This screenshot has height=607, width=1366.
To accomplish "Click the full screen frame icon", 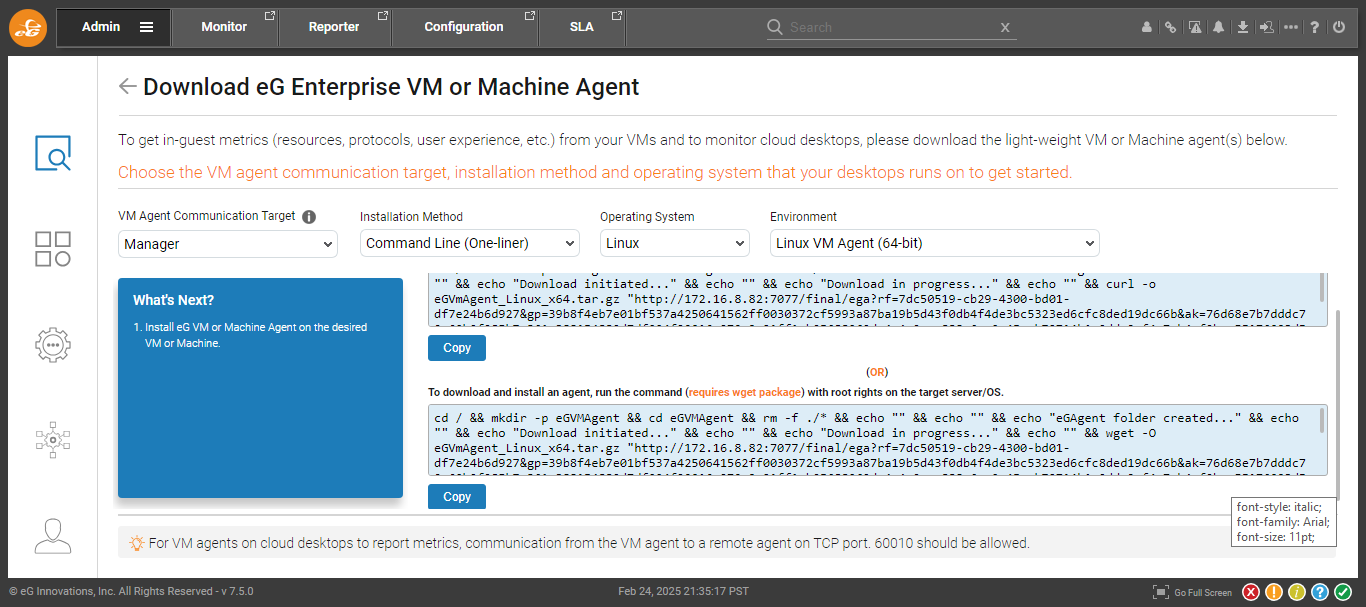I will point(1161,592).
